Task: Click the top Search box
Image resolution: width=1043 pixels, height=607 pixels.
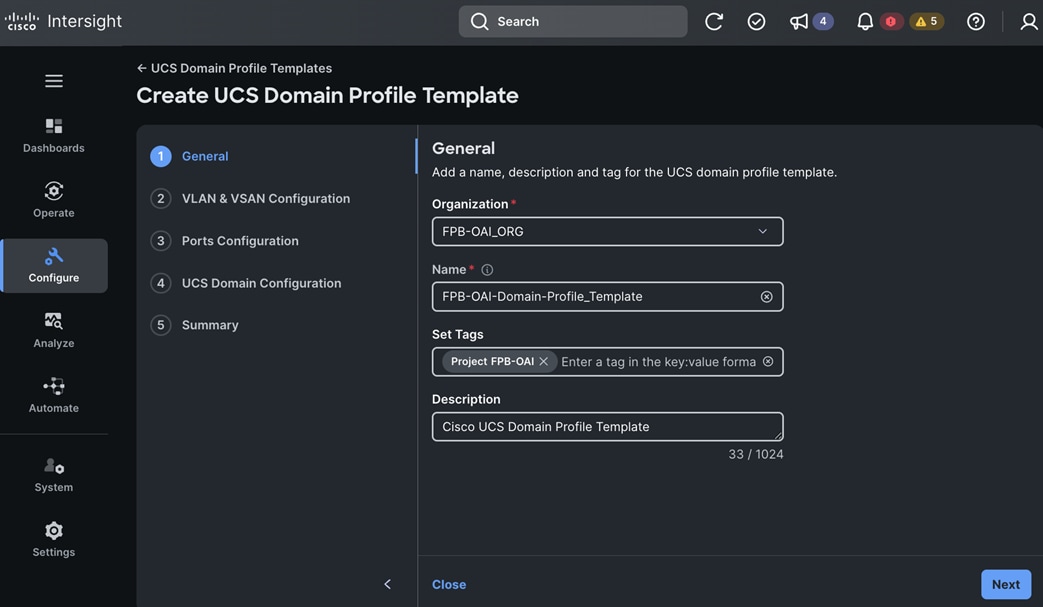Action: (x=573, y=21)
